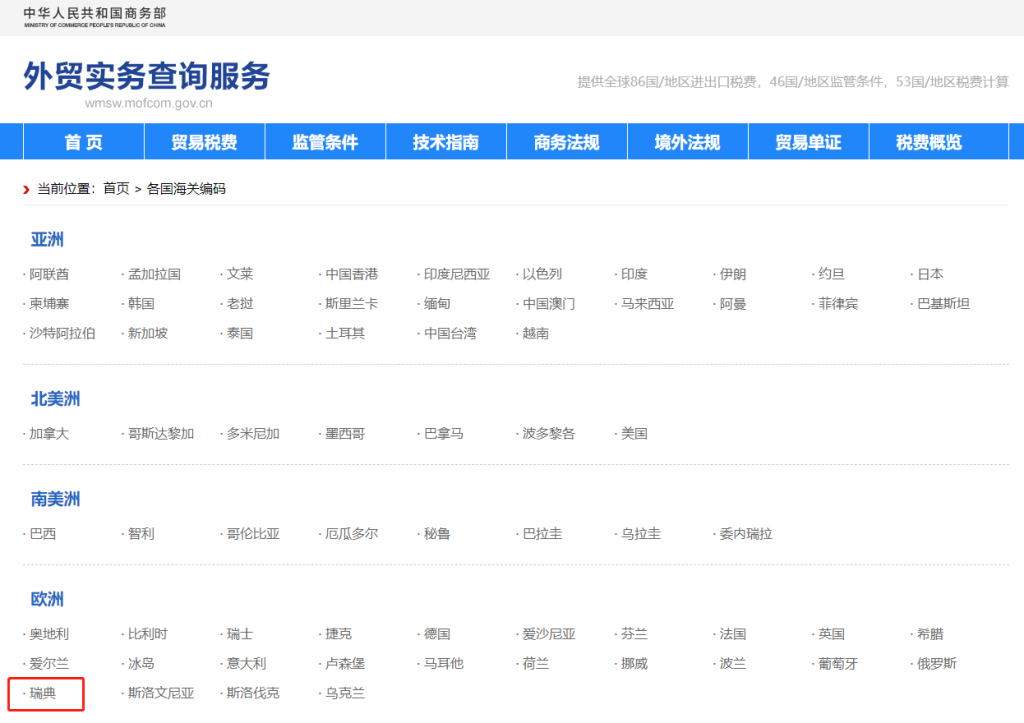
Task: Go to the 技术指南 tab
Action: click(446, 142)
